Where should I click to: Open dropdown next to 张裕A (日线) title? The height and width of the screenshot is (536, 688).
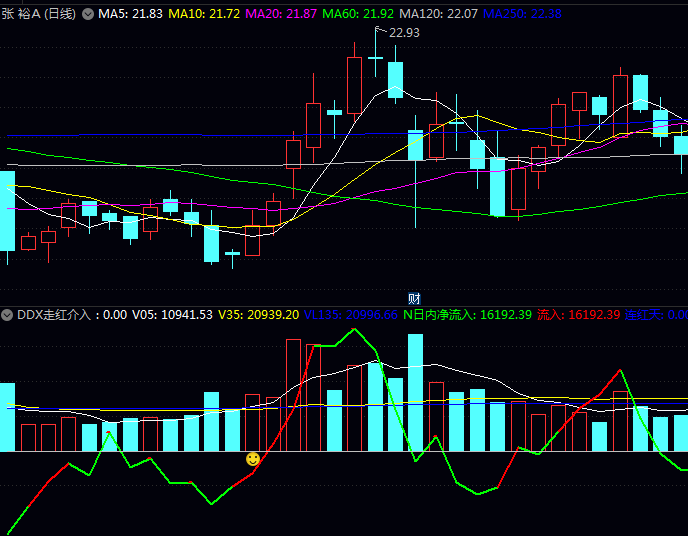click(87, 14)
